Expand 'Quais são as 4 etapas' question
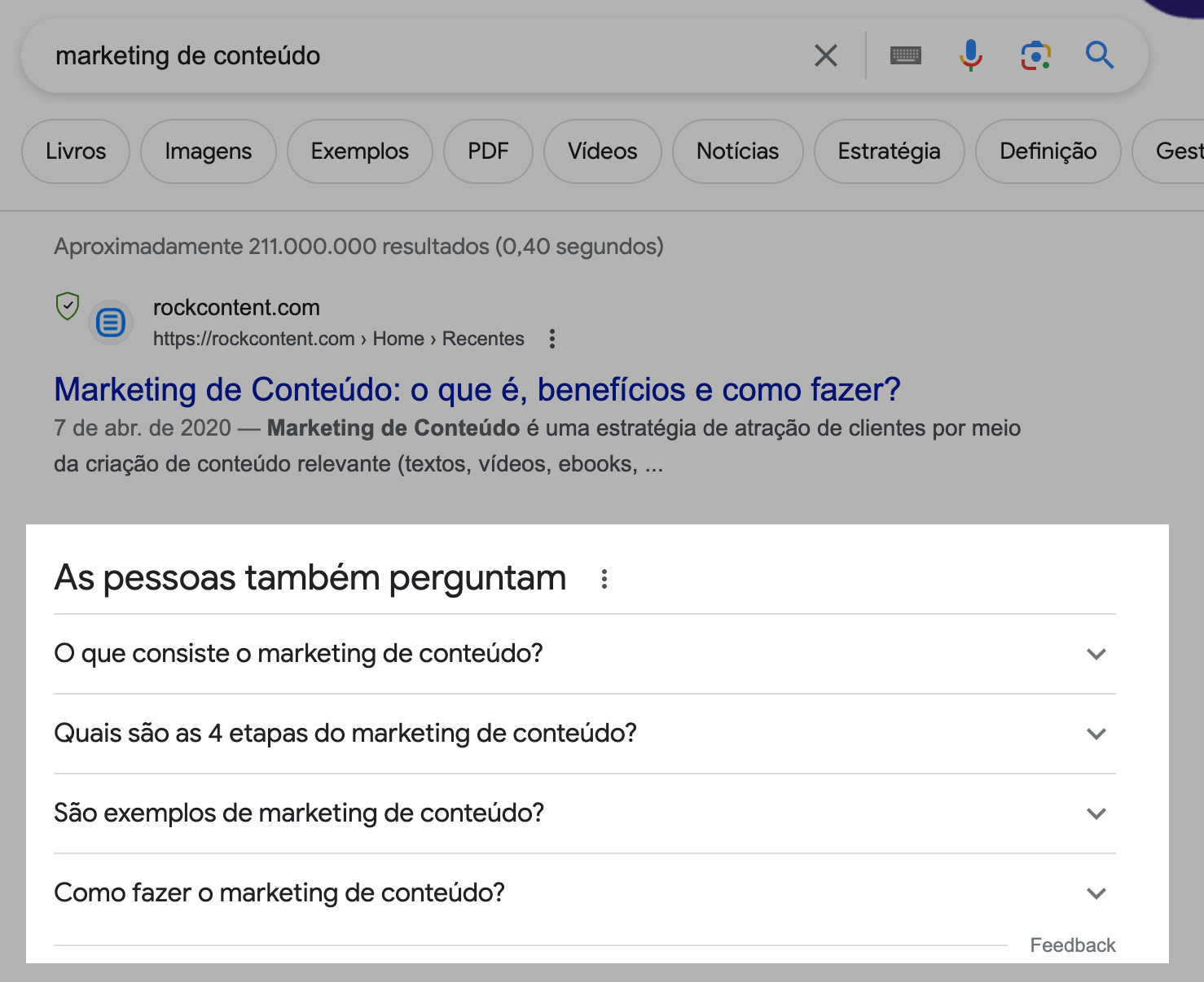 pyautogui.click(x=585, y=734)
